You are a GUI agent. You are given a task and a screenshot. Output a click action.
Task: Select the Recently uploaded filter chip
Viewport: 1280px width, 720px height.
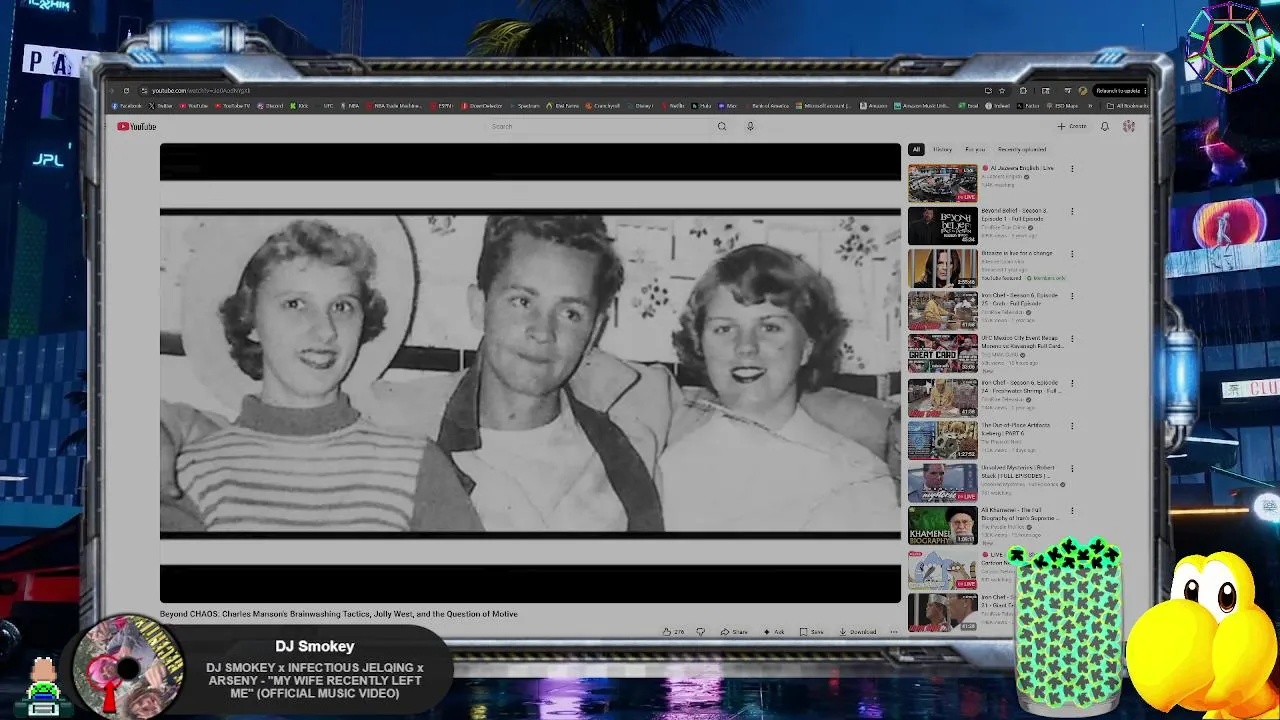click(x=1022, y=149)
